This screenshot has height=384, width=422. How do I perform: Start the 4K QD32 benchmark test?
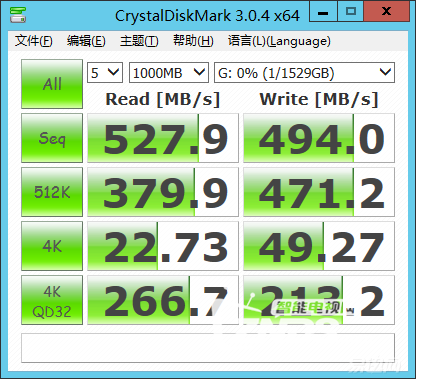(x=52, y=300)
